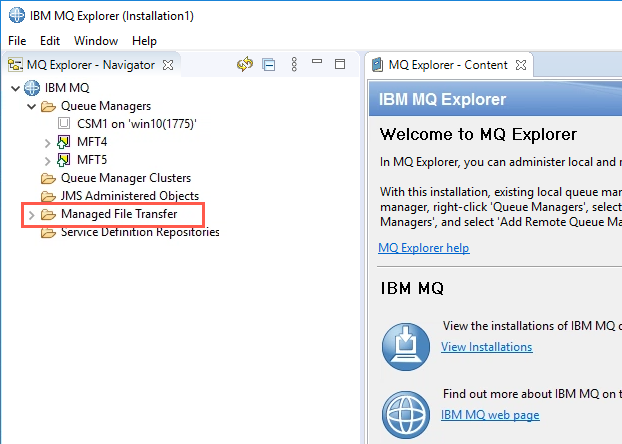This screenshot has height=444, width=622.
Task: Select the JMS Administered Objects folder
Action: pos(130,196)
